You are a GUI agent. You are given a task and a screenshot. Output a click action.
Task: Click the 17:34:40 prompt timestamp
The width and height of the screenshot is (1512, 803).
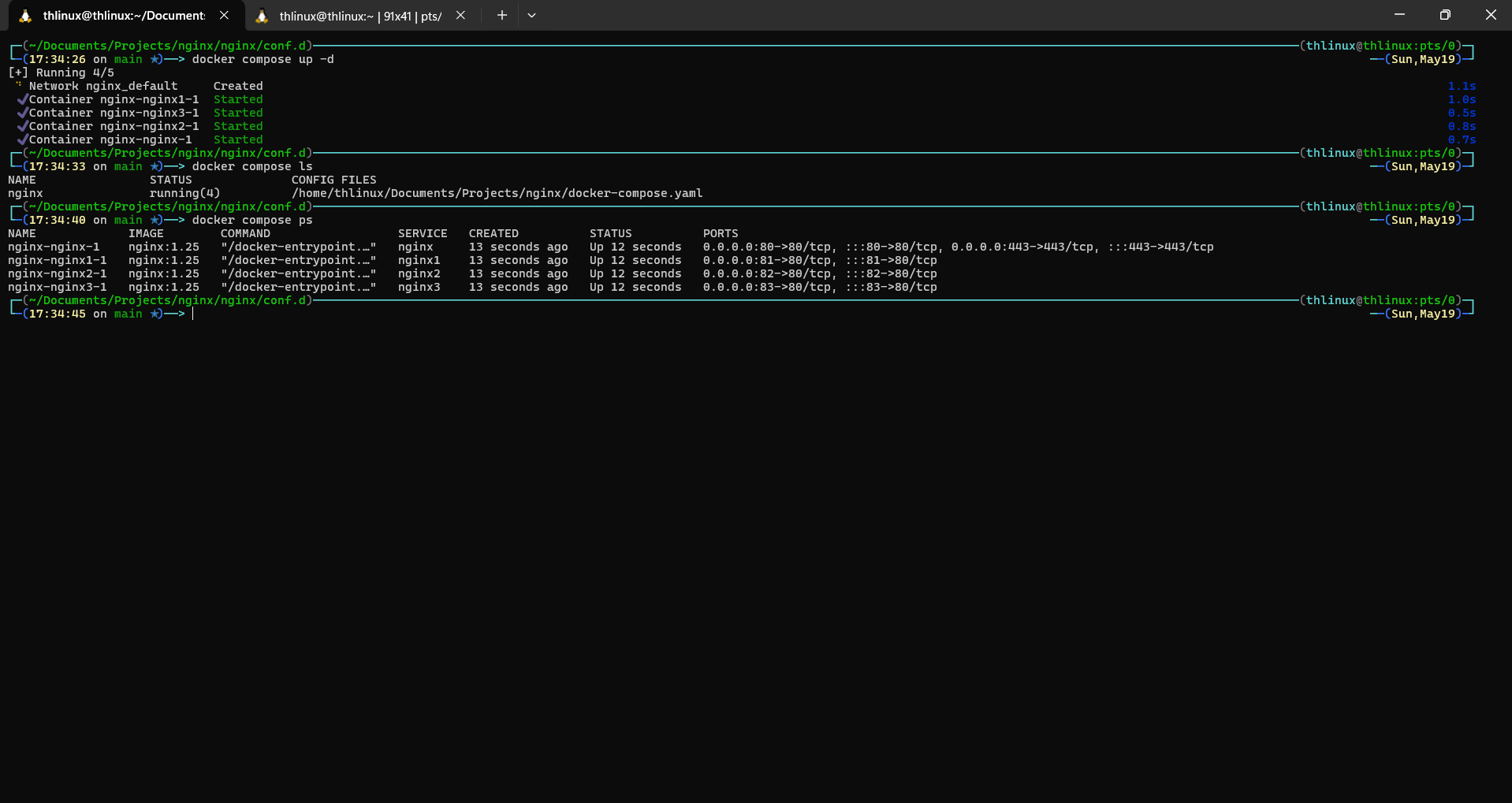tap(58, 221)
